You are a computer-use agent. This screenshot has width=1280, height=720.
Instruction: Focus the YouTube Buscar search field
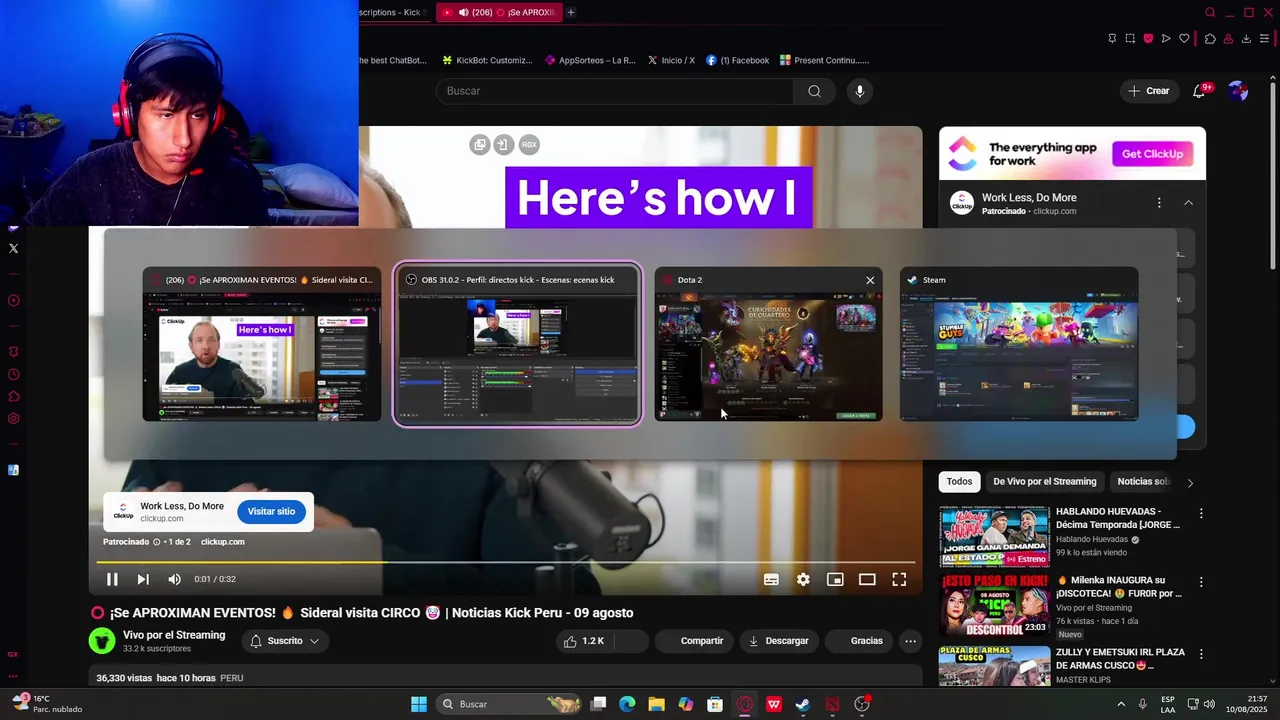pyautogui.click(x=615, y=91)
